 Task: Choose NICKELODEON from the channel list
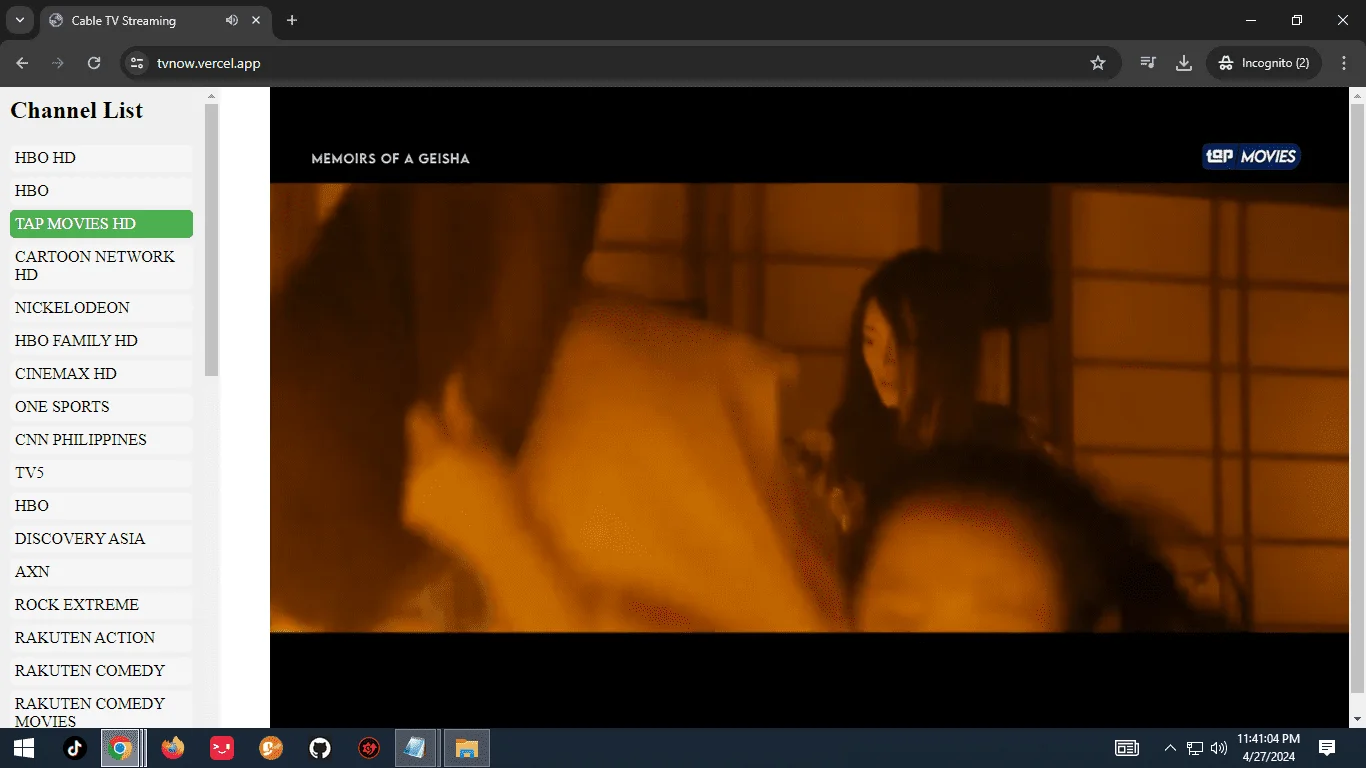point(101,308)
